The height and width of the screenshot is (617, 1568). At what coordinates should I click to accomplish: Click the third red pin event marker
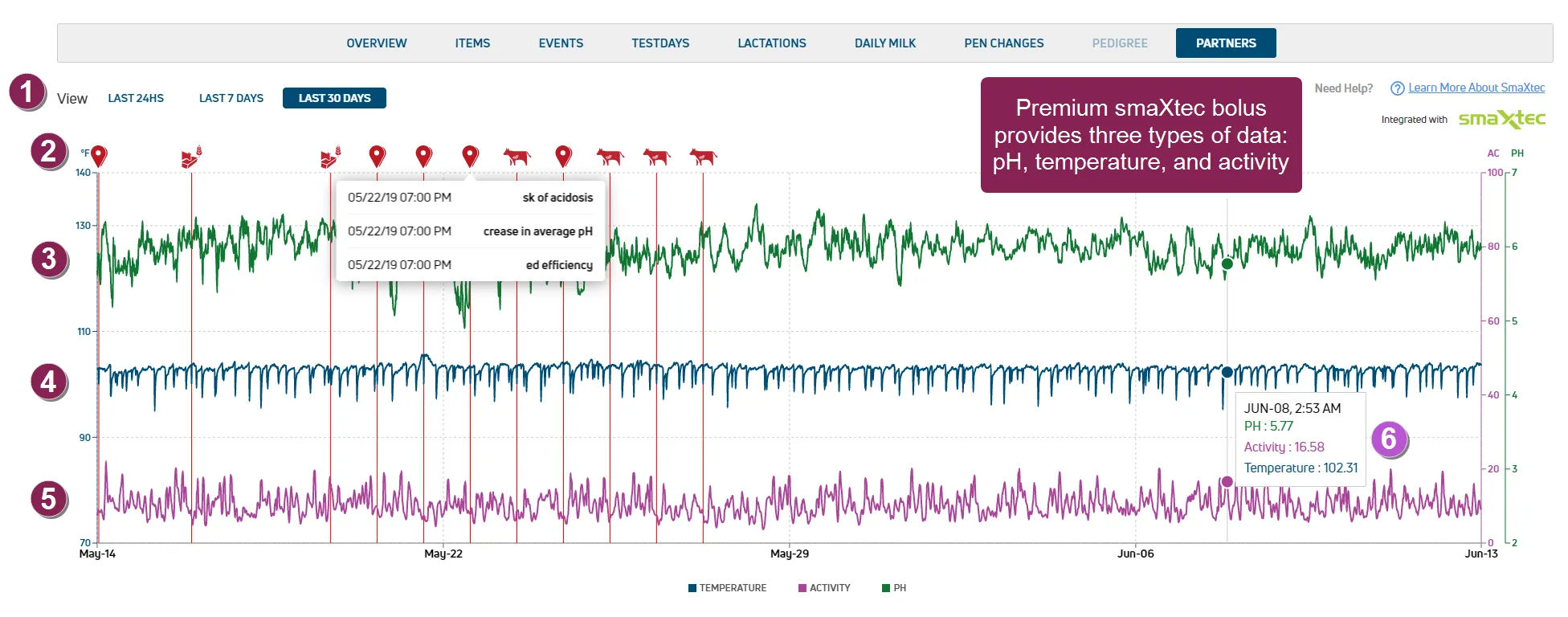[x=423, y=155]
